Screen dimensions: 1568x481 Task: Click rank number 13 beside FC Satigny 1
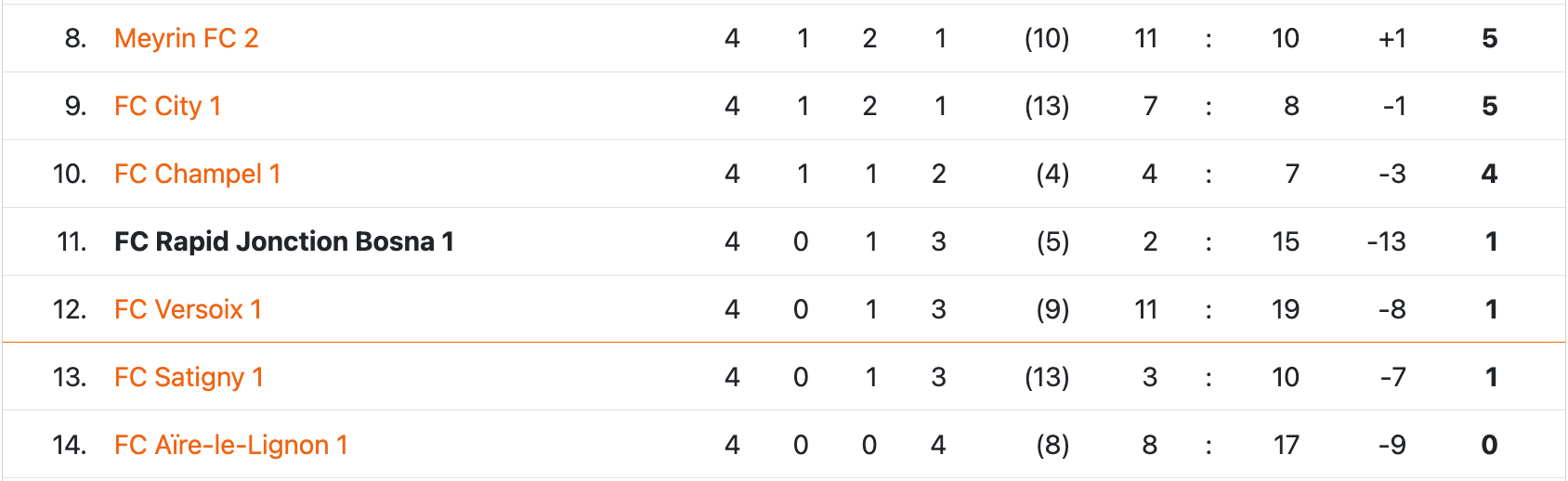70,377
